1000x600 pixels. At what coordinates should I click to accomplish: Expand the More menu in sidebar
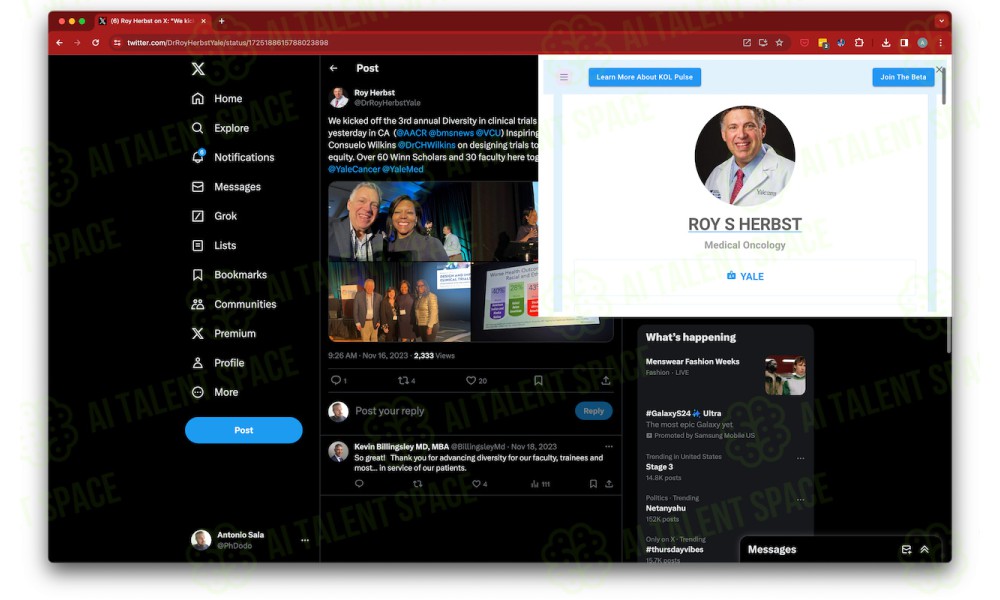214,392
